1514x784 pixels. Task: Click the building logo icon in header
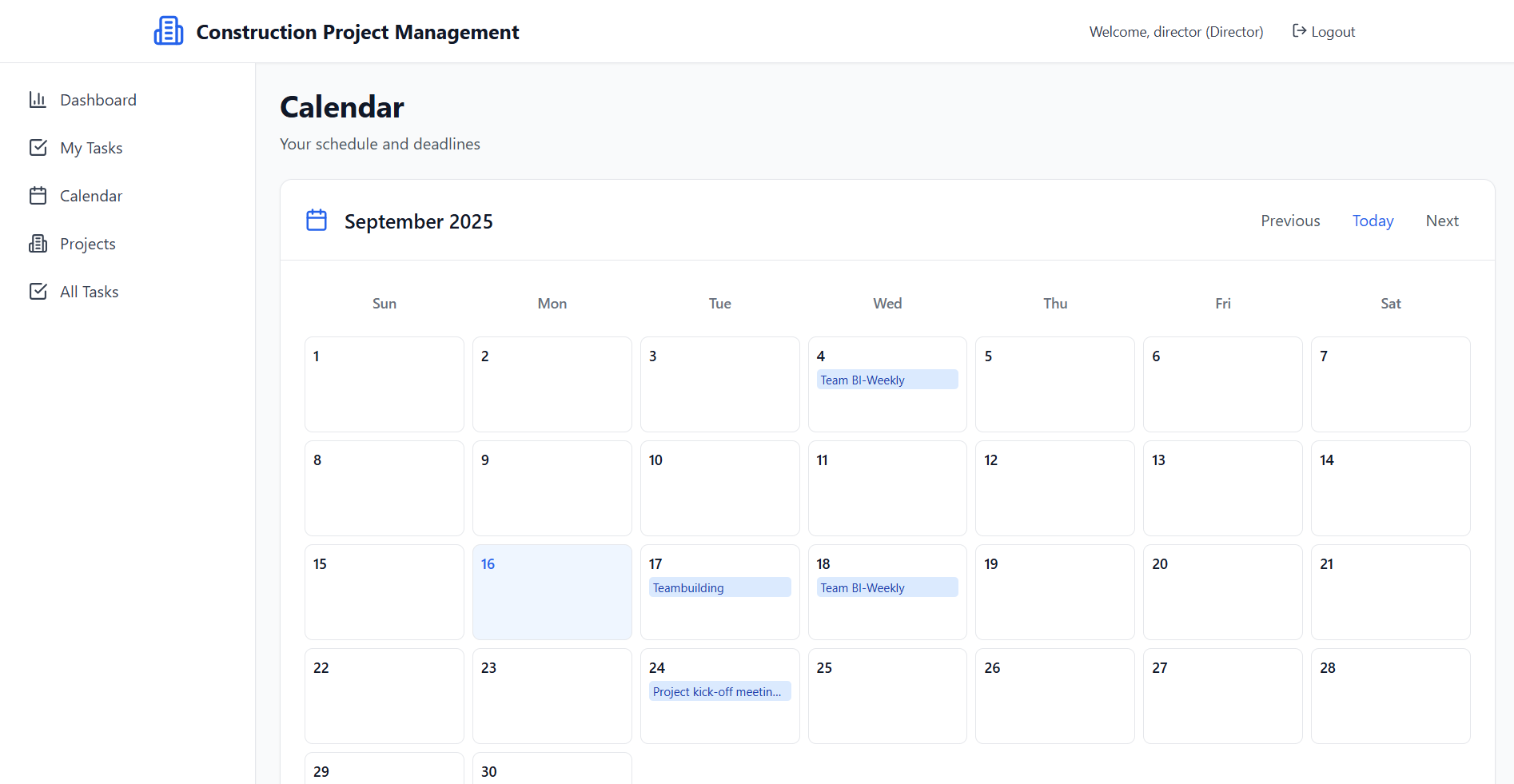tap(168, 31)
